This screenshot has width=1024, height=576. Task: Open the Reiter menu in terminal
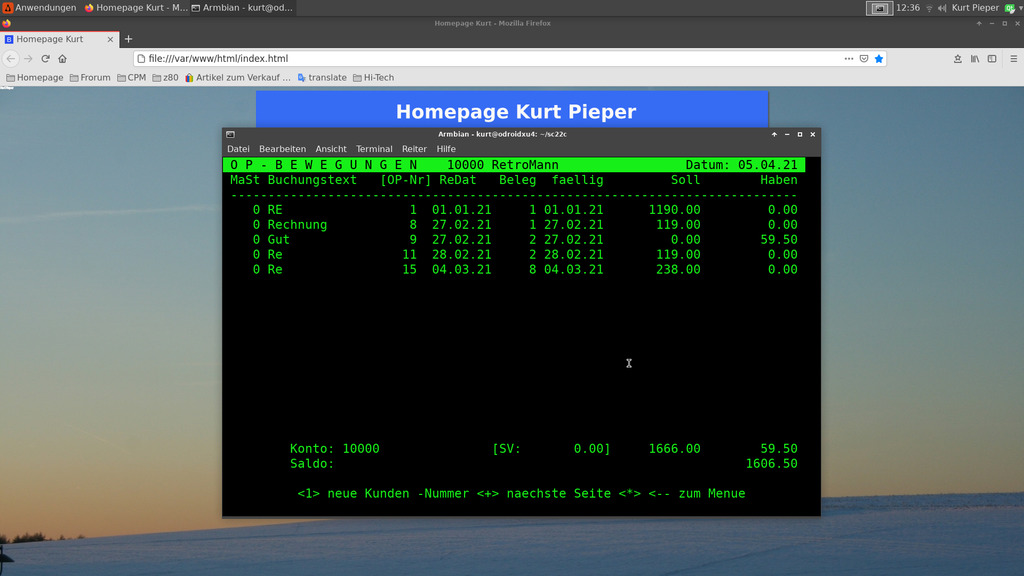[414, 149]
